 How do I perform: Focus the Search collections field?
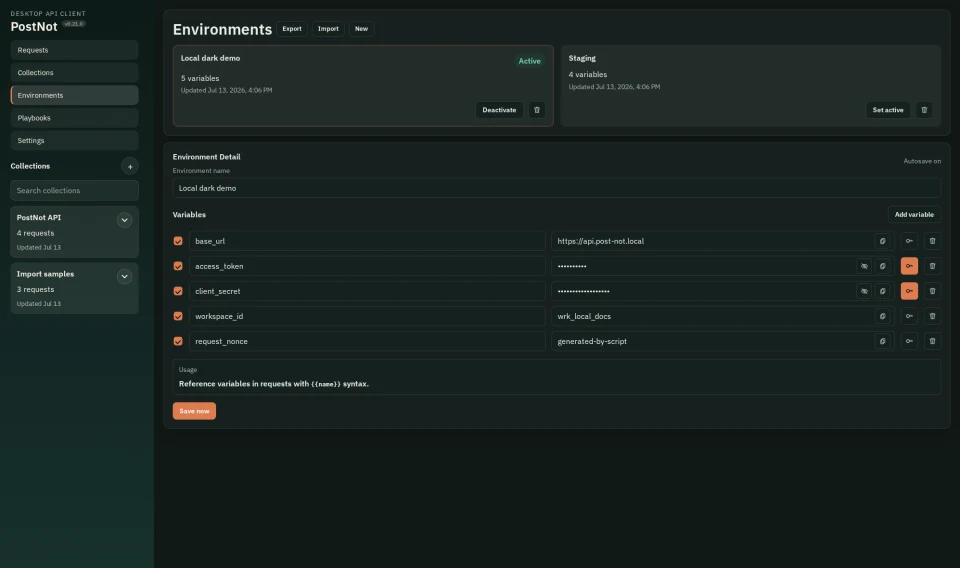(x=75, y=191)
